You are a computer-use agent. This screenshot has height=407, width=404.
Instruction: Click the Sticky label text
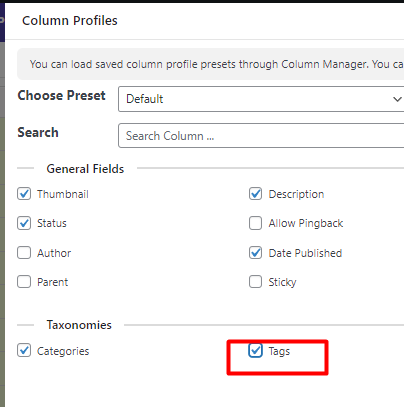(x=282, y=282)
